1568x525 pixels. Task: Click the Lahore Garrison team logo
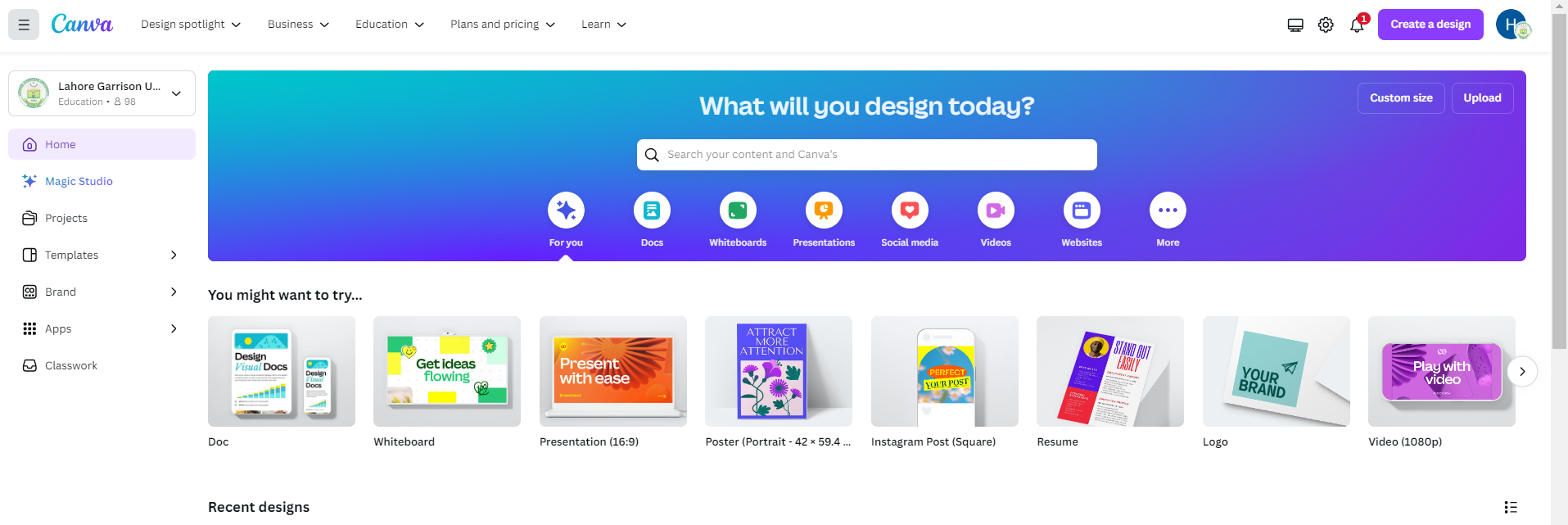(x=34, y=93)
